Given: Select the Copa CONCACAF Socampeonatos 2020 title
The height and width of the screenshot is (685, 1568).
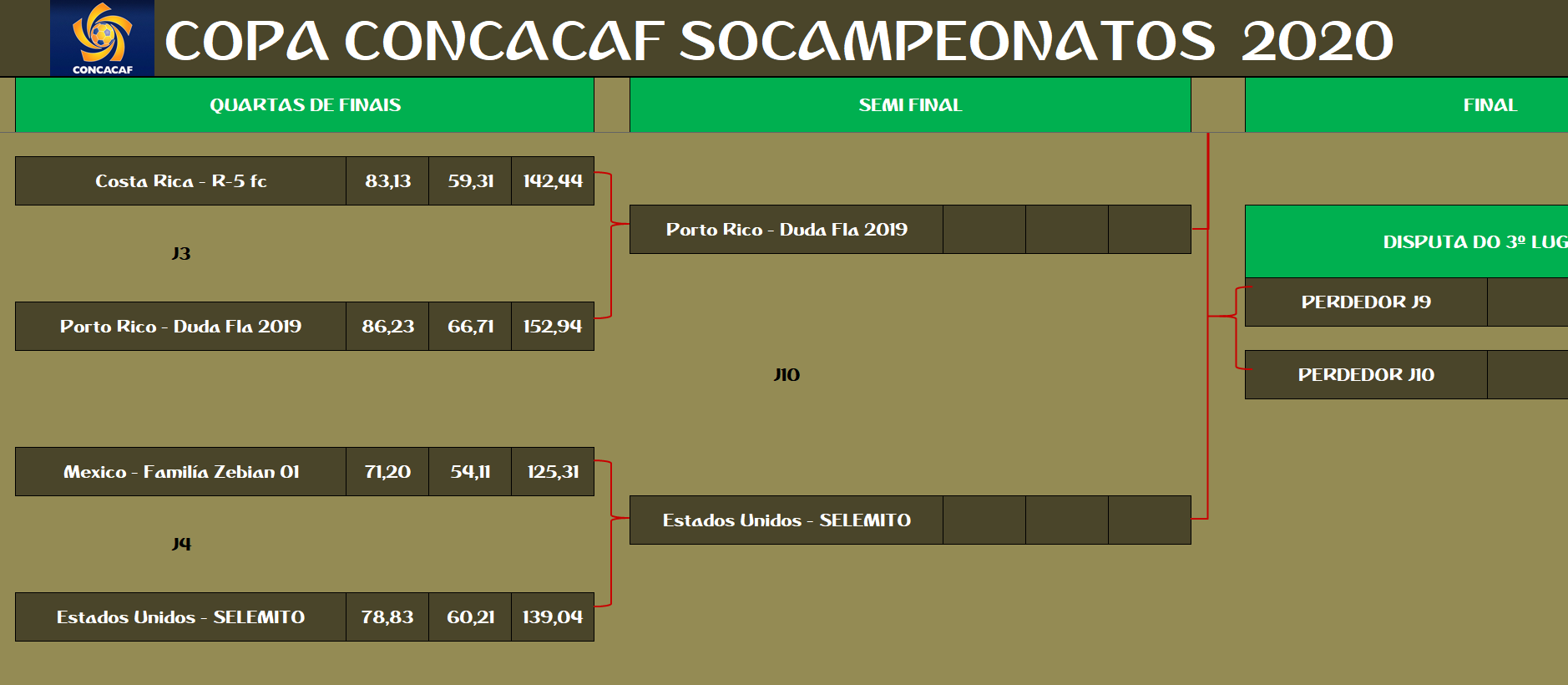Looking at the screenshot, I should click(x=778, y=40).
